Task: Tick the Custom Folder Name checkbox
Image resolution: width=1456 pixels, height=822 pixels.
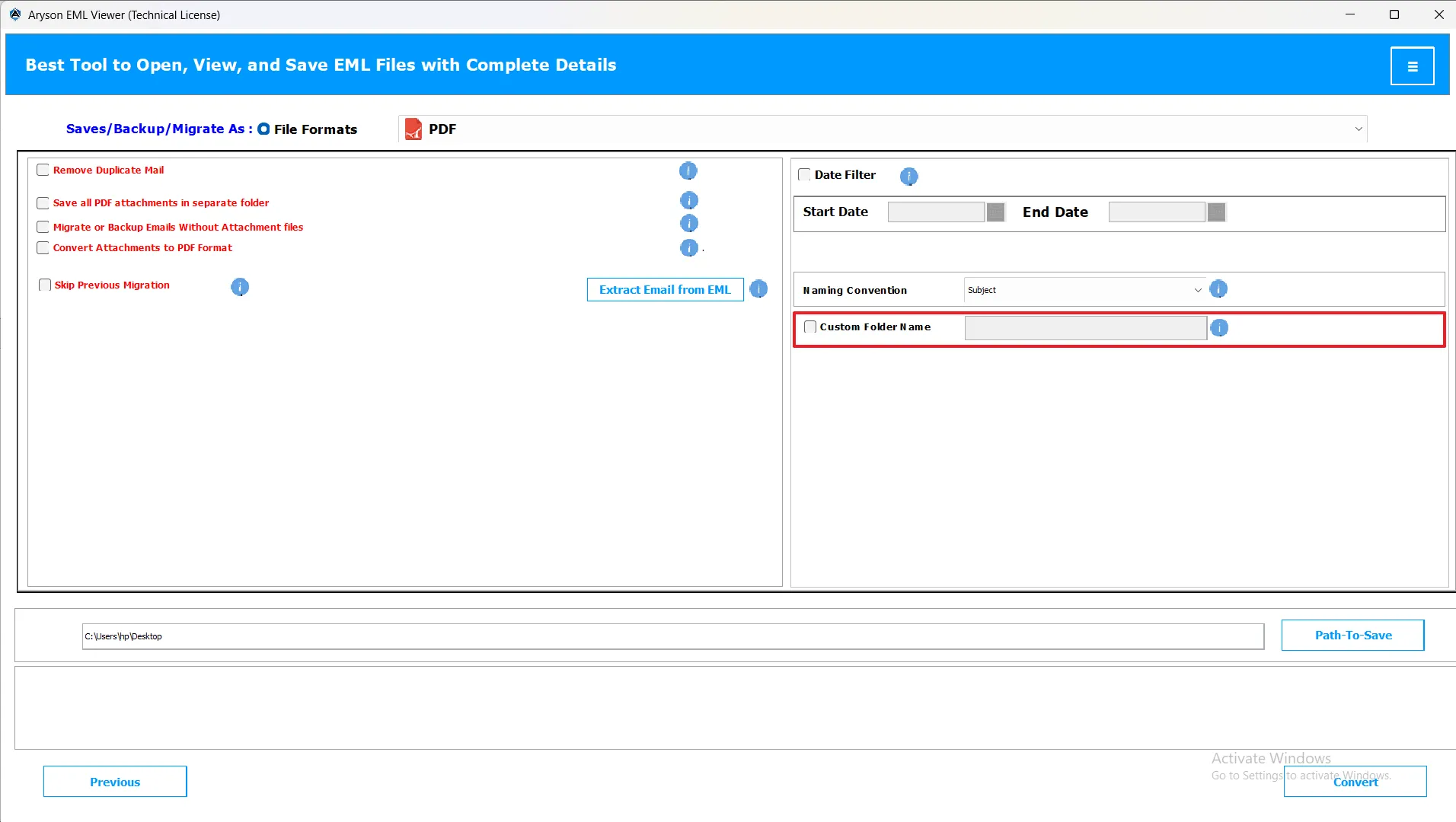Action: 810,327
